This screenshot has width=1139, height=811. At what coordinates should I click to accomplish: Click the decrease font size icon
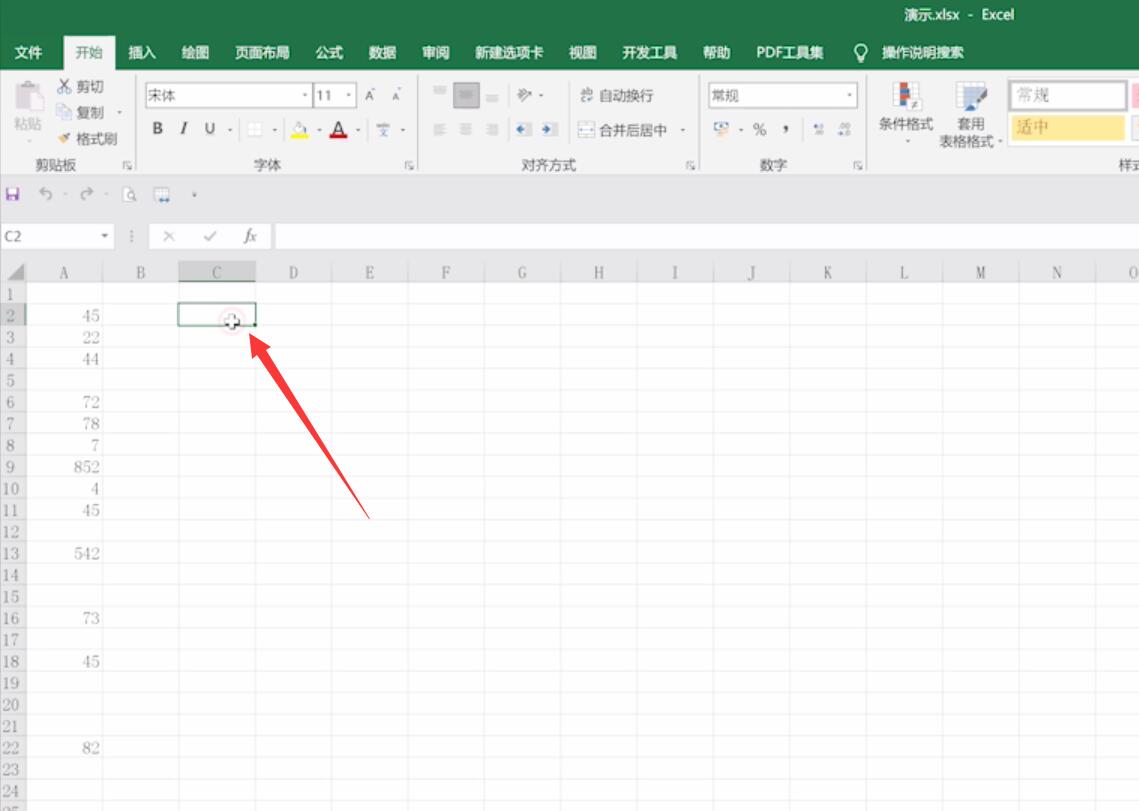tap(396, 95)
